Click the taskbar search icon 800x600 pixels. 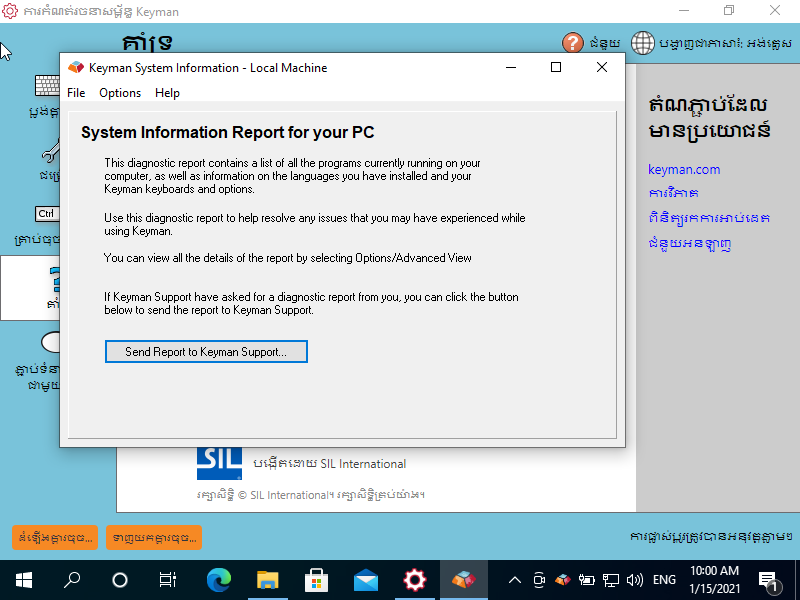tap(72, 580)
